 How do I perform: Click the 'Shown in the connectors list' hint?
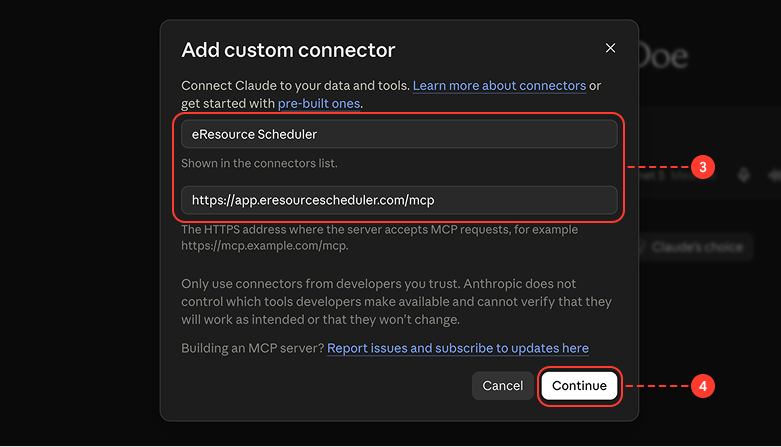coord(259,163)
